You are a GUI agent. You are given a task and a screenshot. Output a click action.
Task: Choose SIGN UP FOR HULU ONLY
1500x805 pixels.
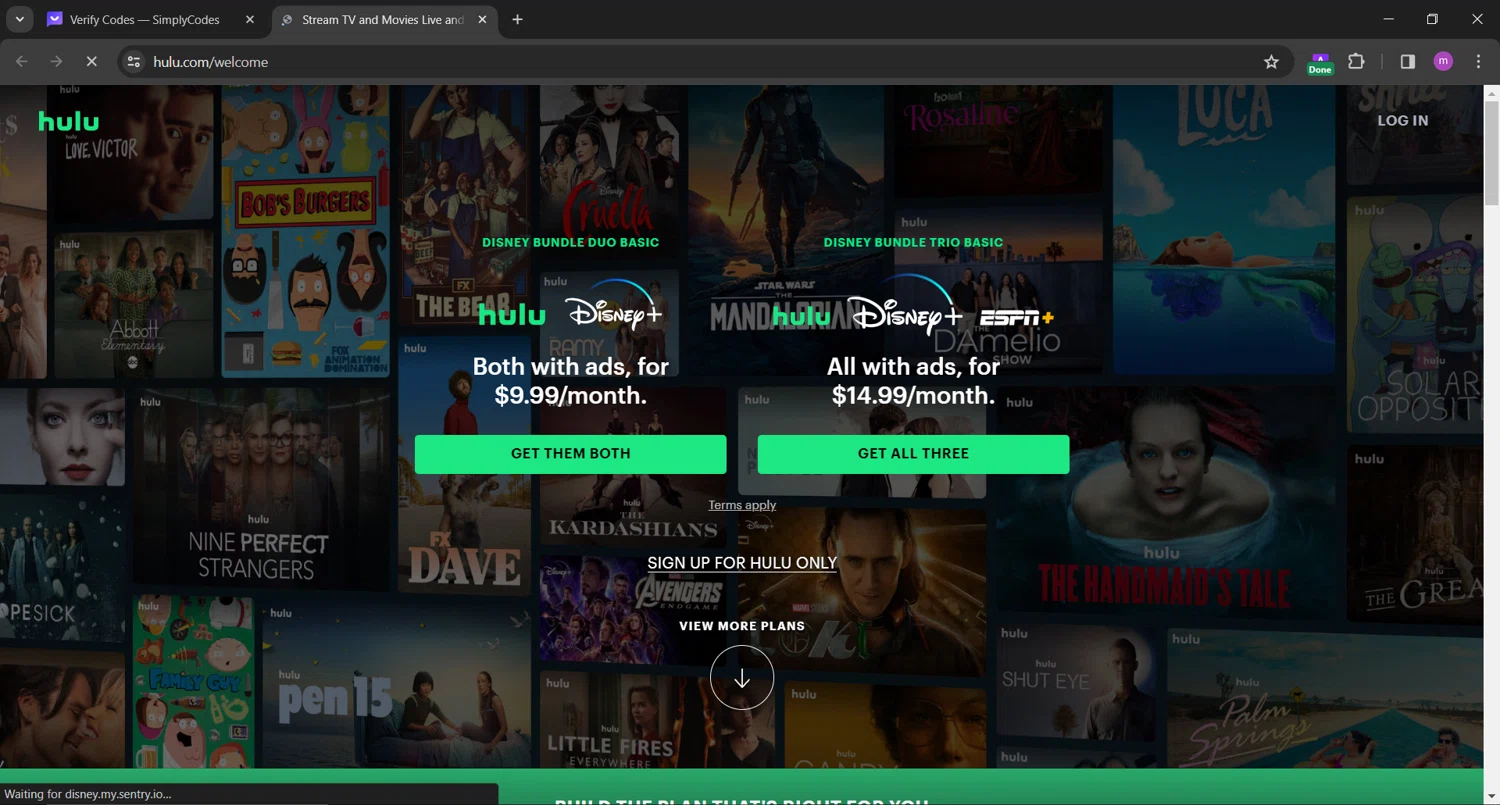pos(742,563)
